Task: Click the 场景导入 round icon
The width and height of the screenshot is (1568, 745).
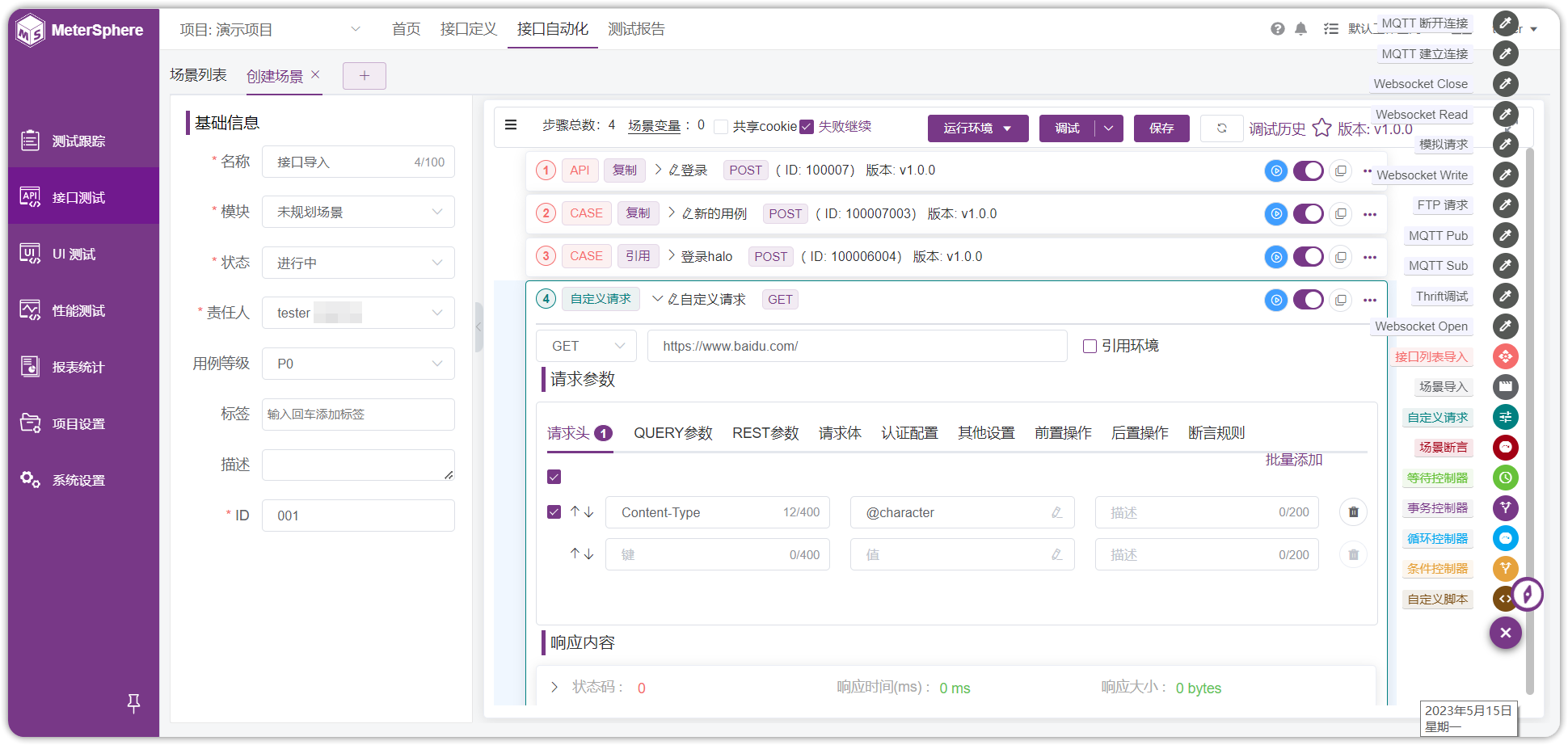Action: (1505, 387)
